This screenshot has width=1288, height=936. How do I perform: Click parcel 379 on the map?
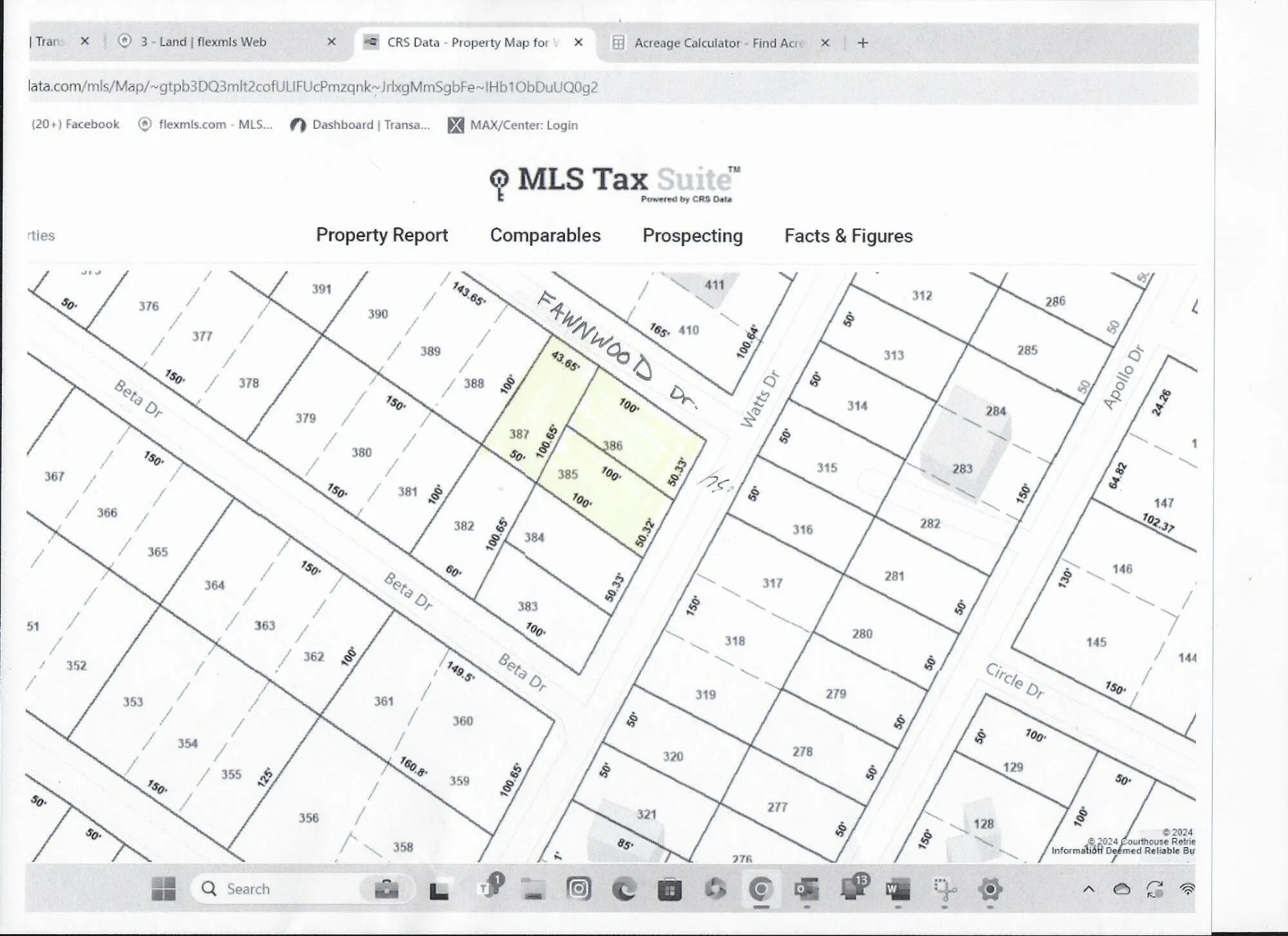[305, 418]
